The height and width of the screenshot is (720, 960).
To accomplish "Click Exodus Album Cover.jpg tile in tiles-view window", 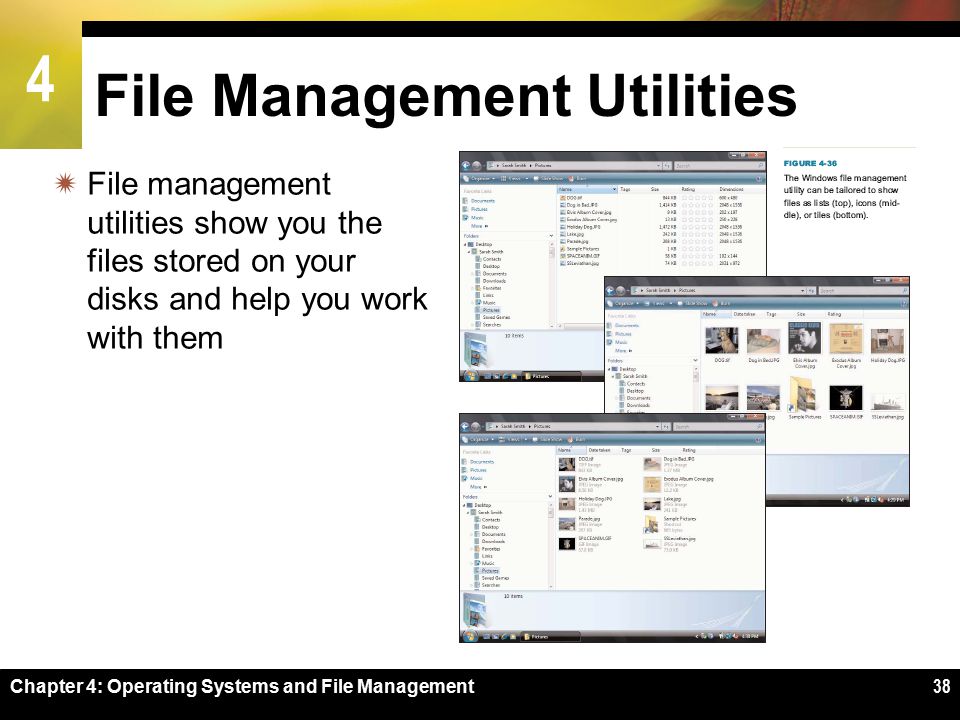I will [678, 484].
